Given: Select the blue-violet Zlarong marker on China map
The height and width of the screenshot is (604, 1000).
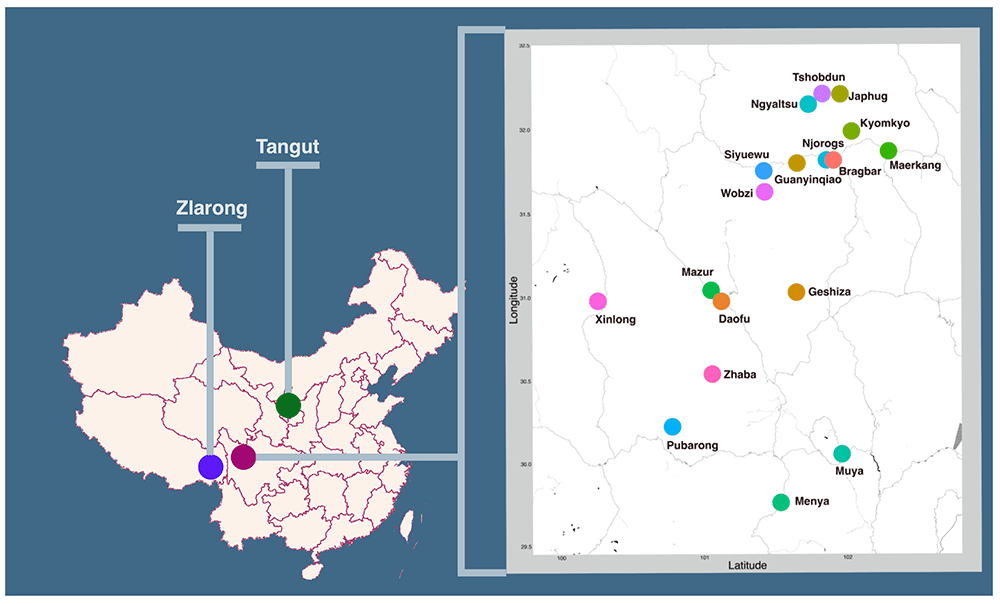Looking at the screenshot, I should click(210, 467).
